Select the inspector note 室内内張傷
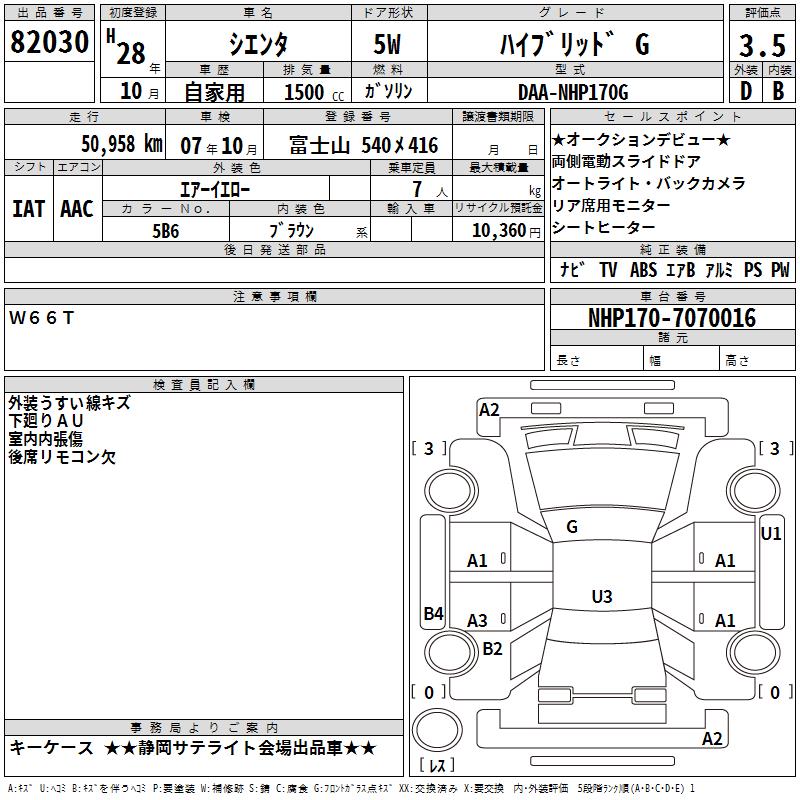The image size is (800, 800). (x=45, y=439)
